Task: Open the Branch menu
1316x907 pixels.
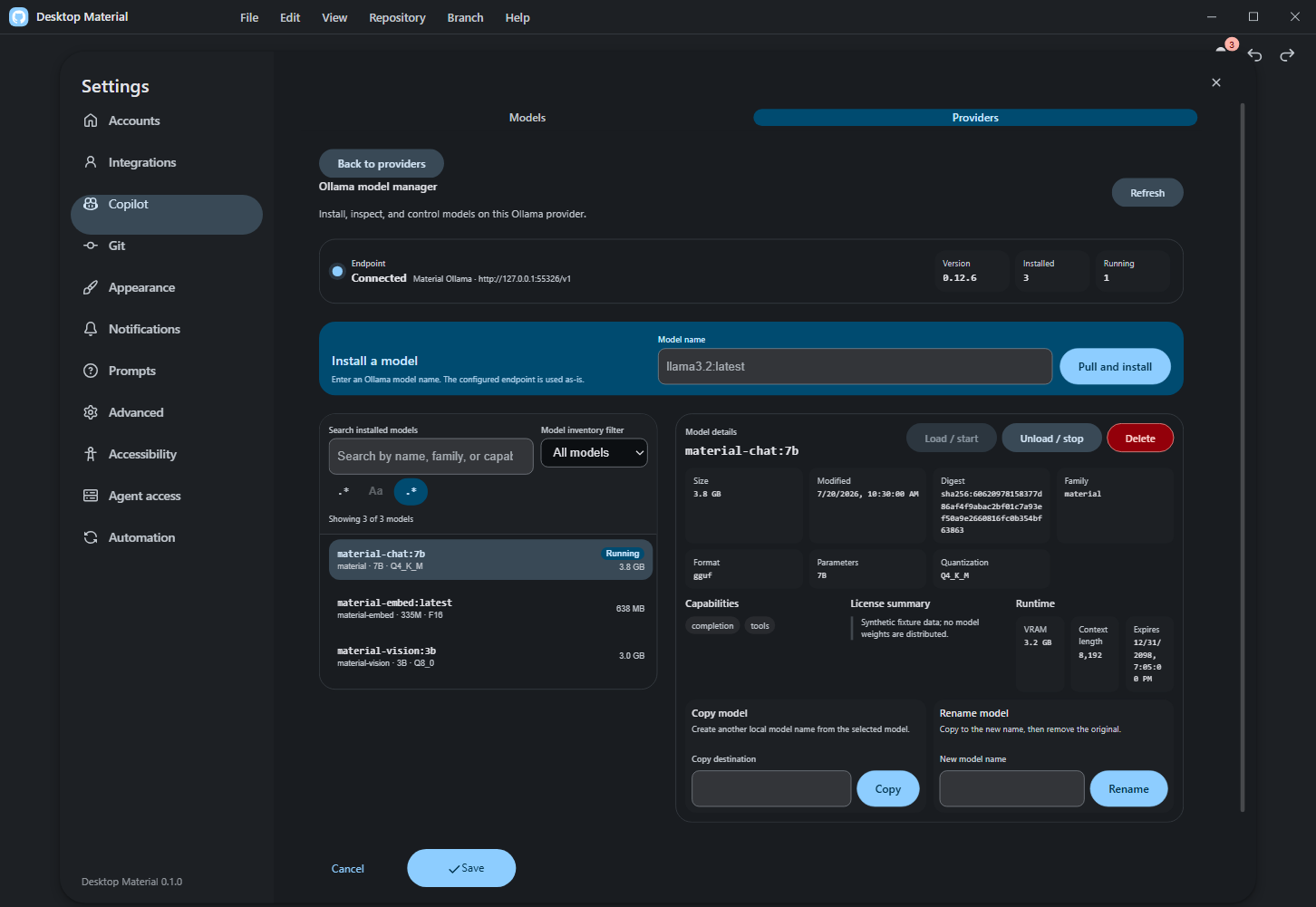Action: coord(465,17)
